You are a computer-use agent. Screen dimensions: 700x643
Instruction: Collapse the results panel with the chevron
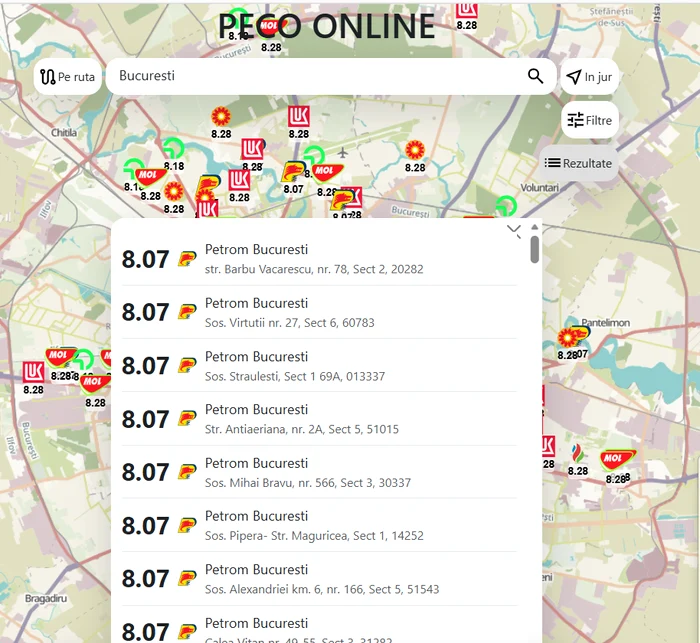(514, 231)
